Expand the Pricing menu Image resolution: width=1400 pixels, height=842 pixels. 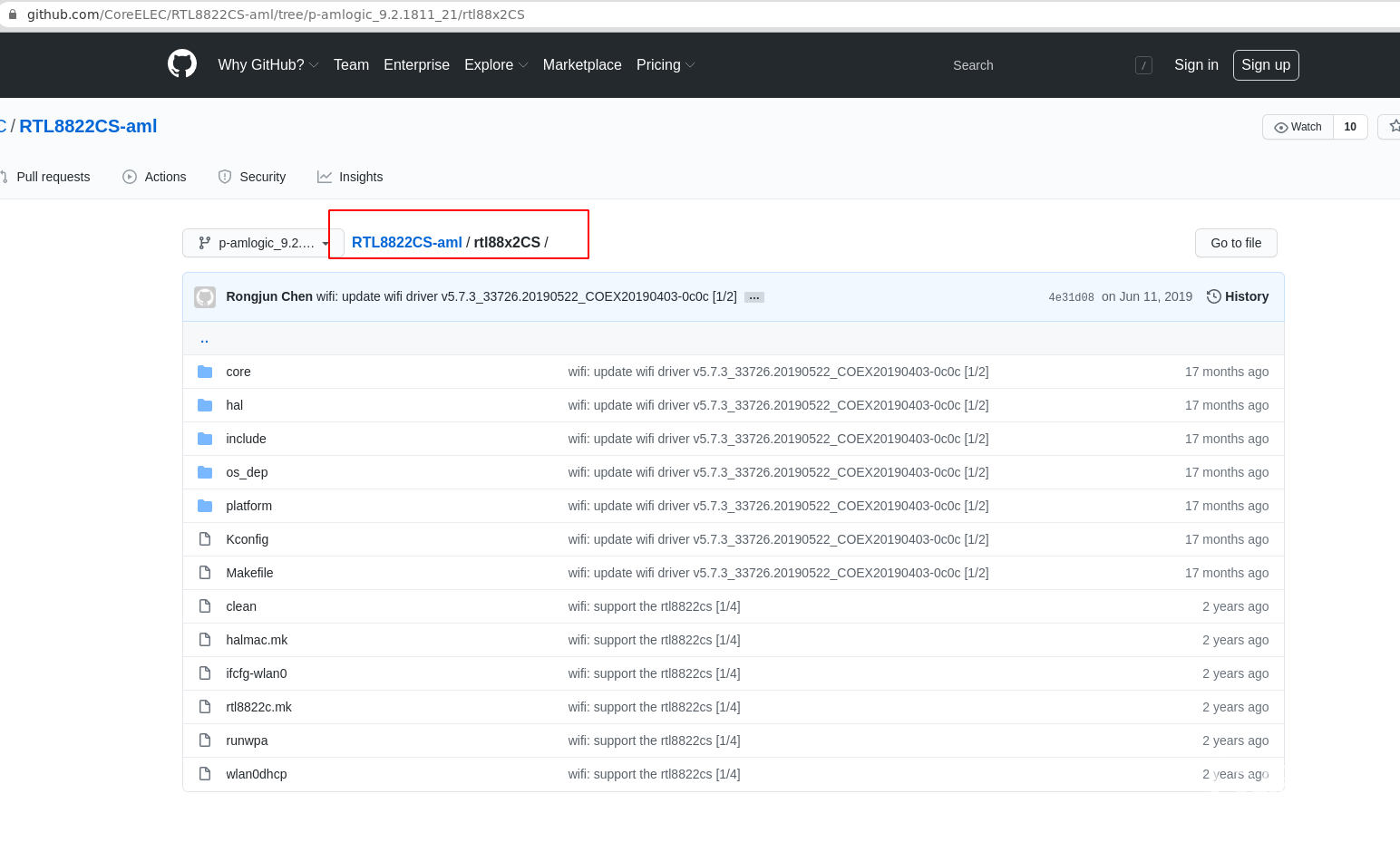click(x=666, y=65)
